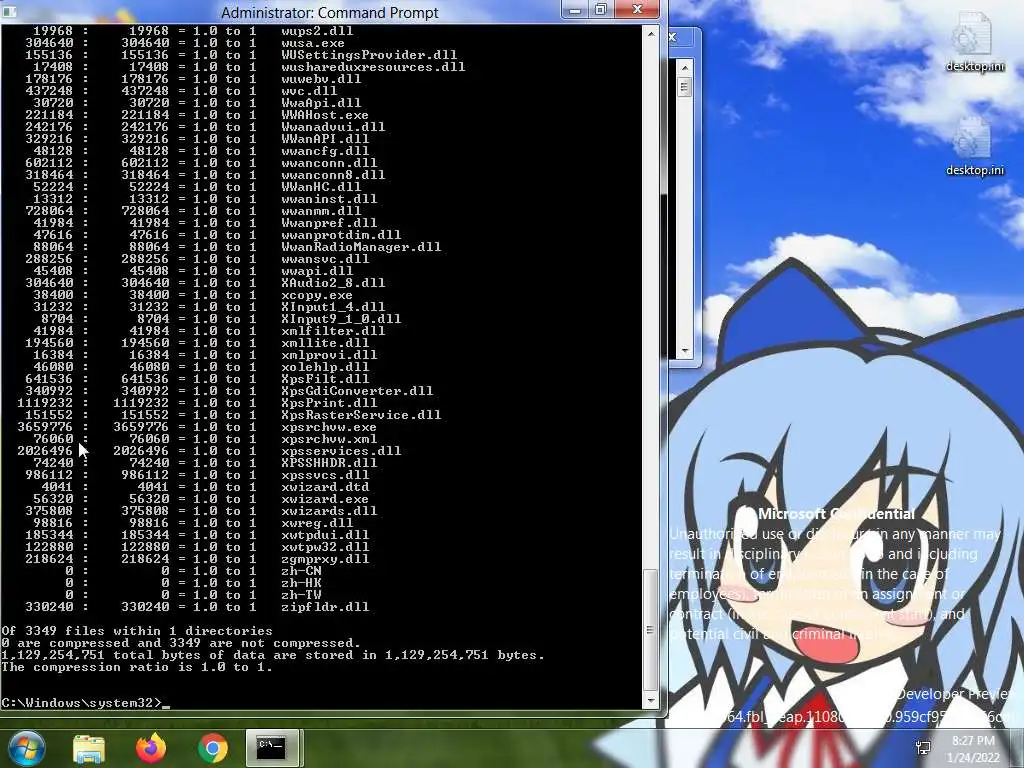1024x768 pixels.
Task: Click the XAudio2_8.dll entry
Action: click(333, 283)
